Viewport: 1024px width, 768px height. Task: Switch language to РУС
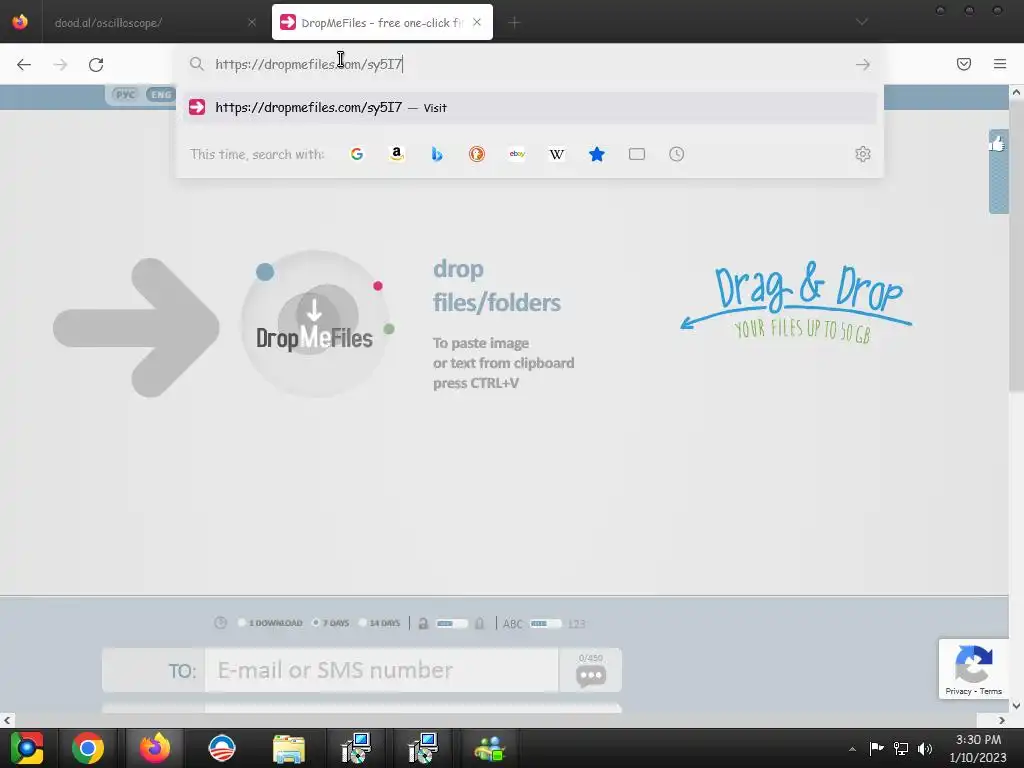point(125,95)
